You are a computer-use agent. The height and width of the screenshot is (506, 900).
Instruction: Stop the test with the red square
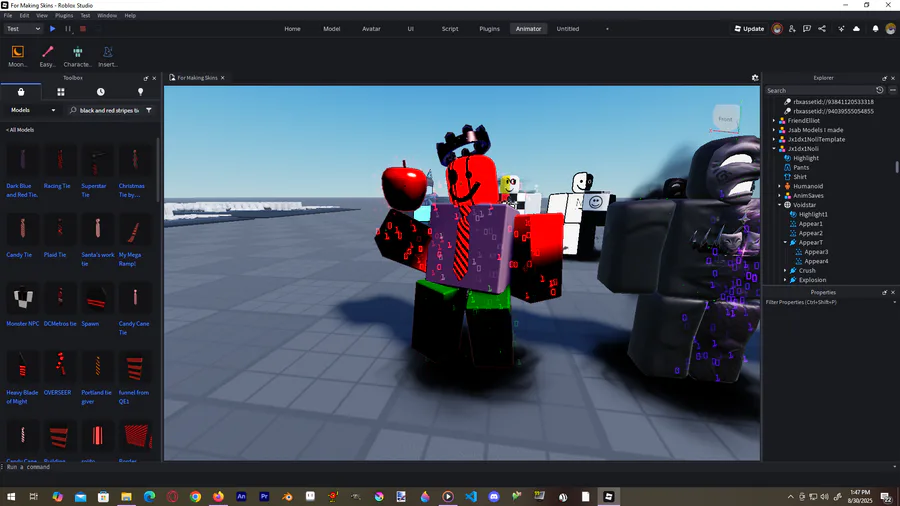83,29
